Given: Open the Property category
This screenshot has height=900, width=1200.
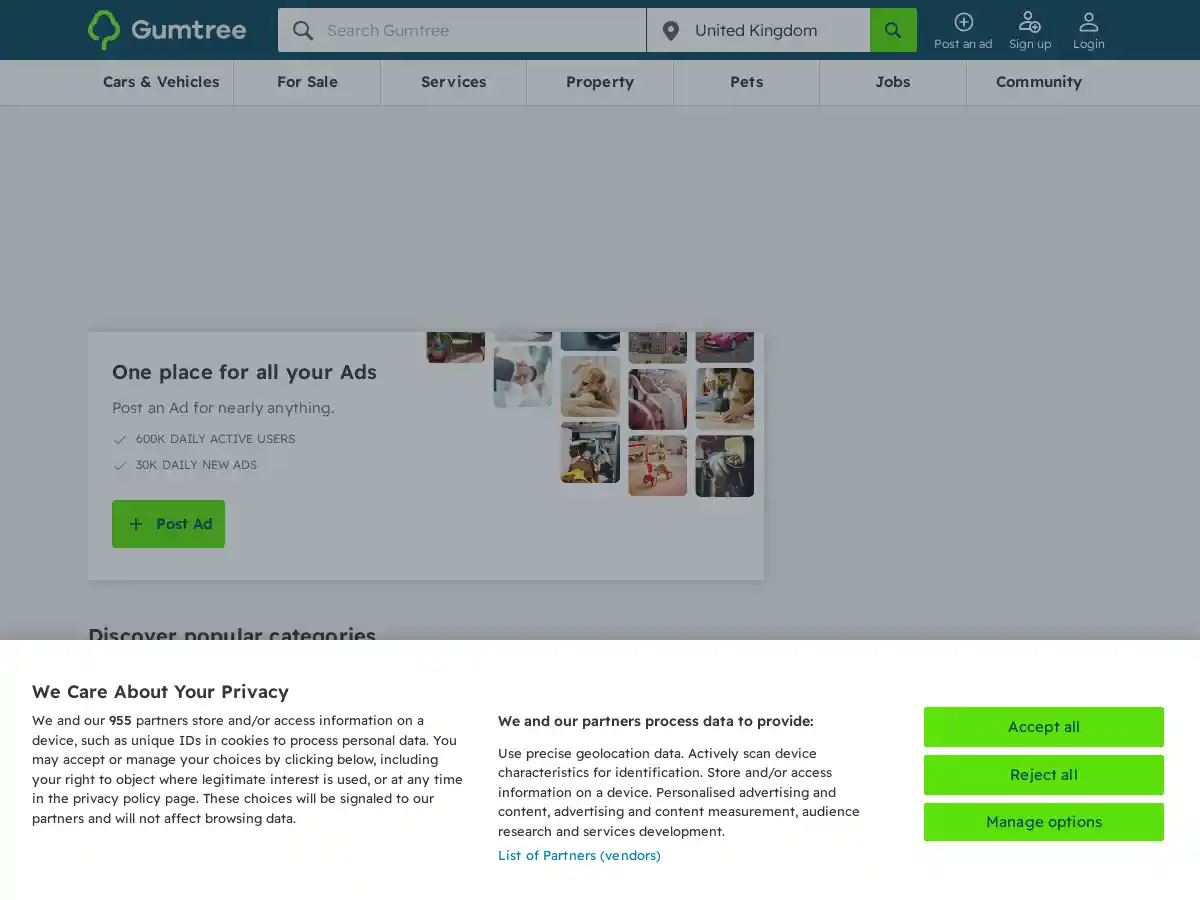Looking at the screenshot, I should [600, 82].
